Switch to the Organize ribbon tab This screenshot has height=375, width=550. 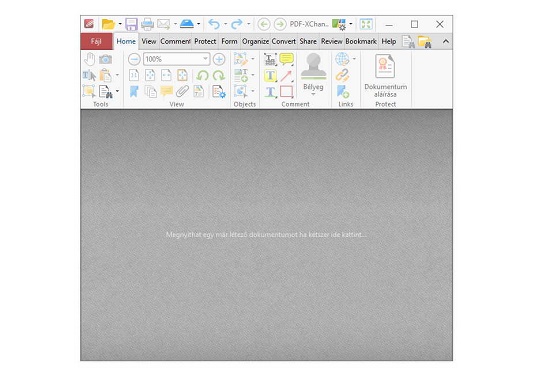tap(255, 41)
